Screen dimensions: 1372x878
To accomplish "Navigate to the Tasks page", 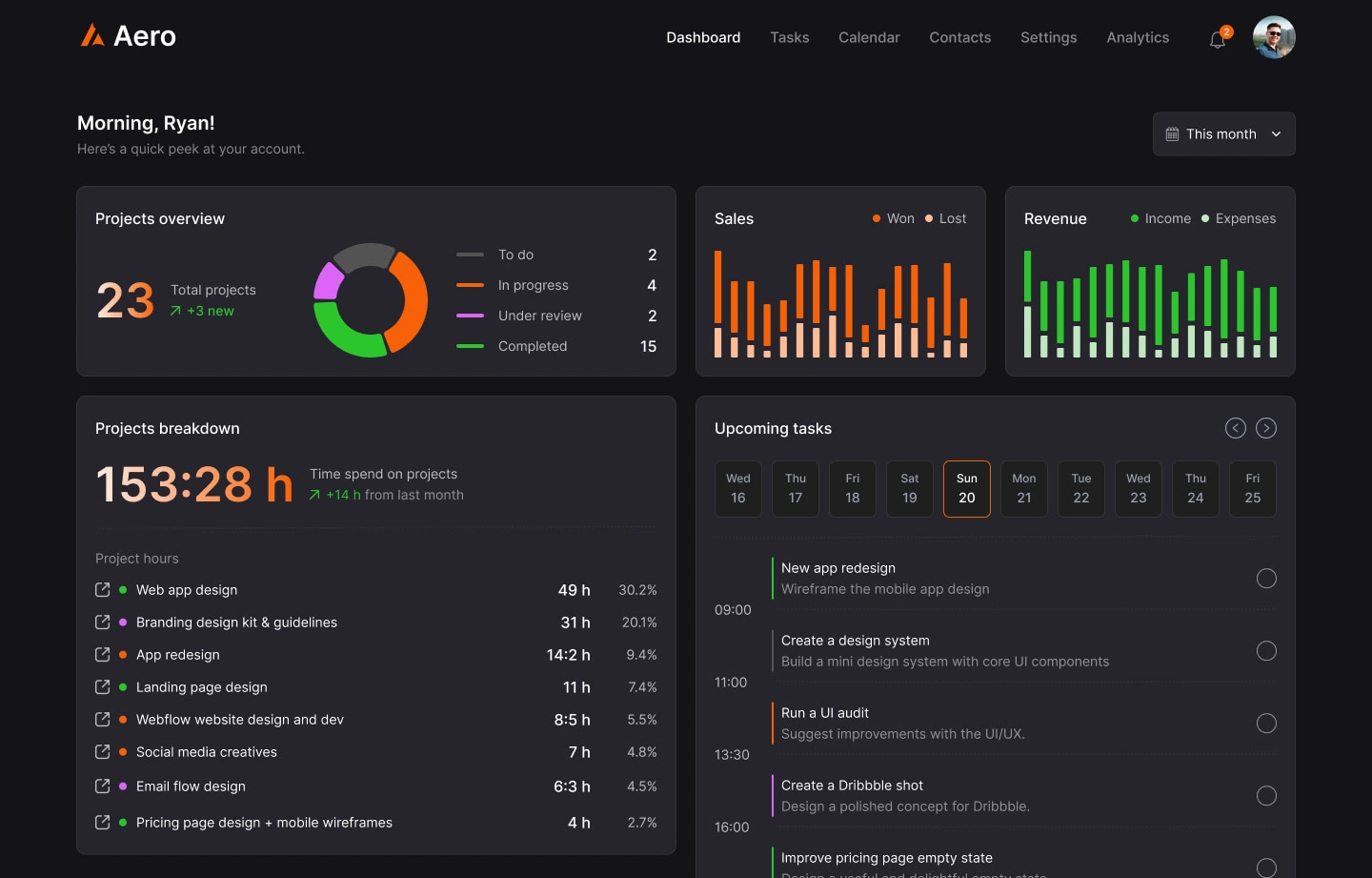I will (x=790, y=37).
